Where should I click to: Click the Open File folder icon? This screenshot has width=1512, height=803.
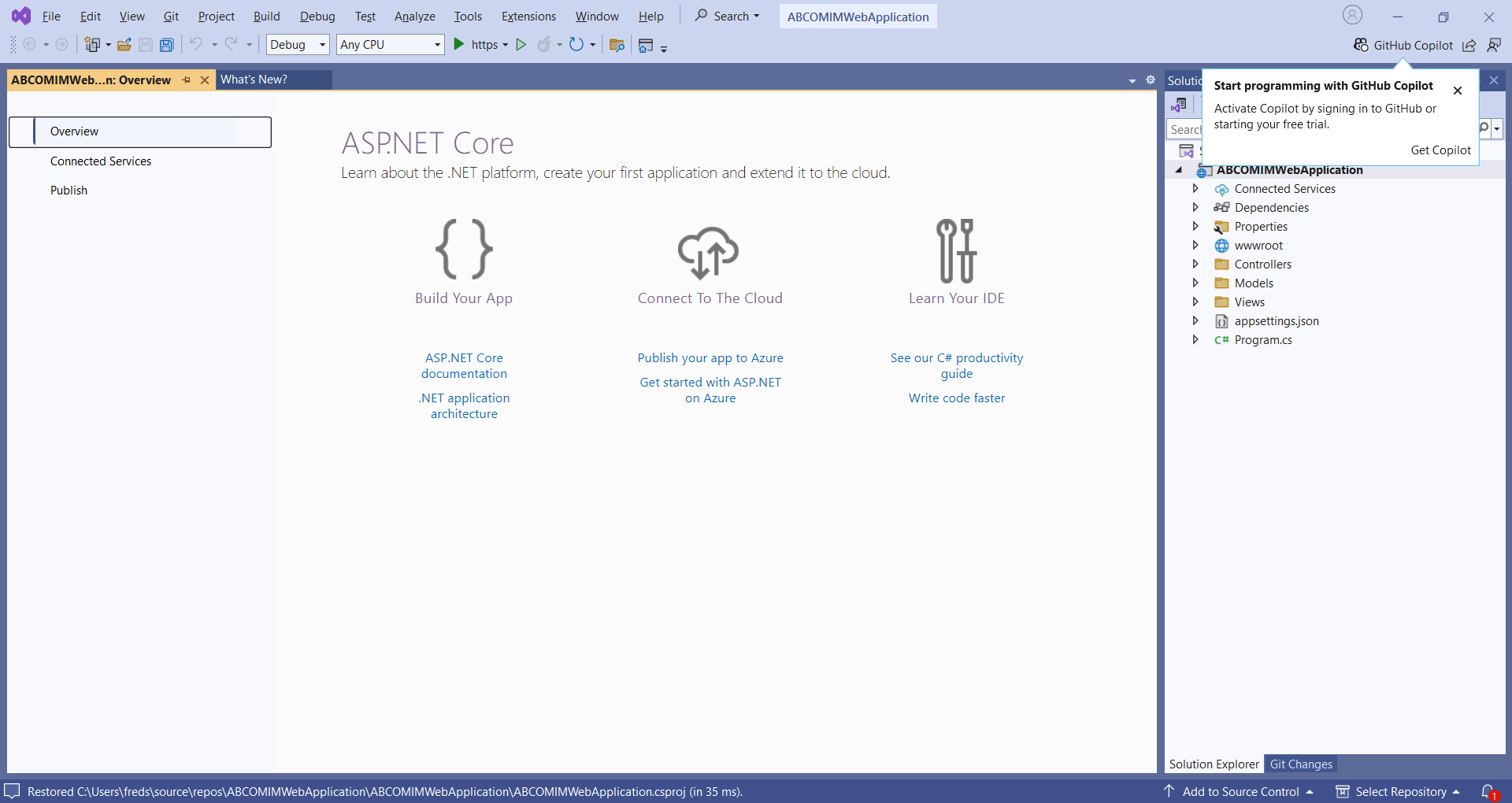click(124, 45)
